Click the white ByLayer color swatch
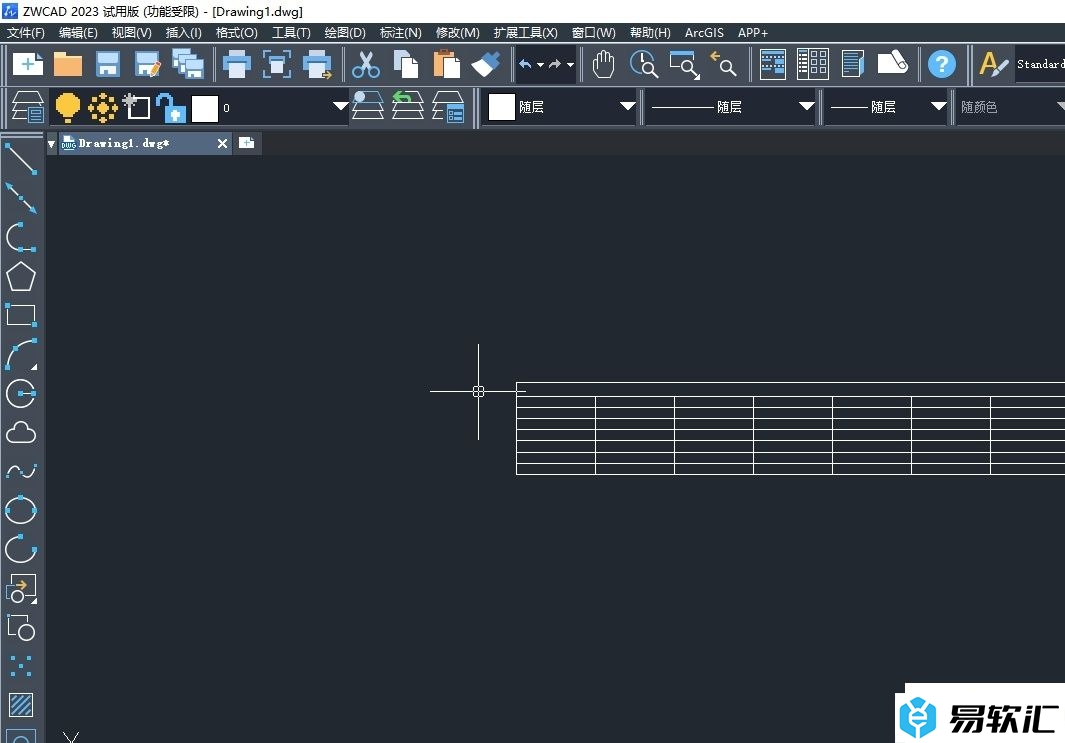 (x=502, y=107)
